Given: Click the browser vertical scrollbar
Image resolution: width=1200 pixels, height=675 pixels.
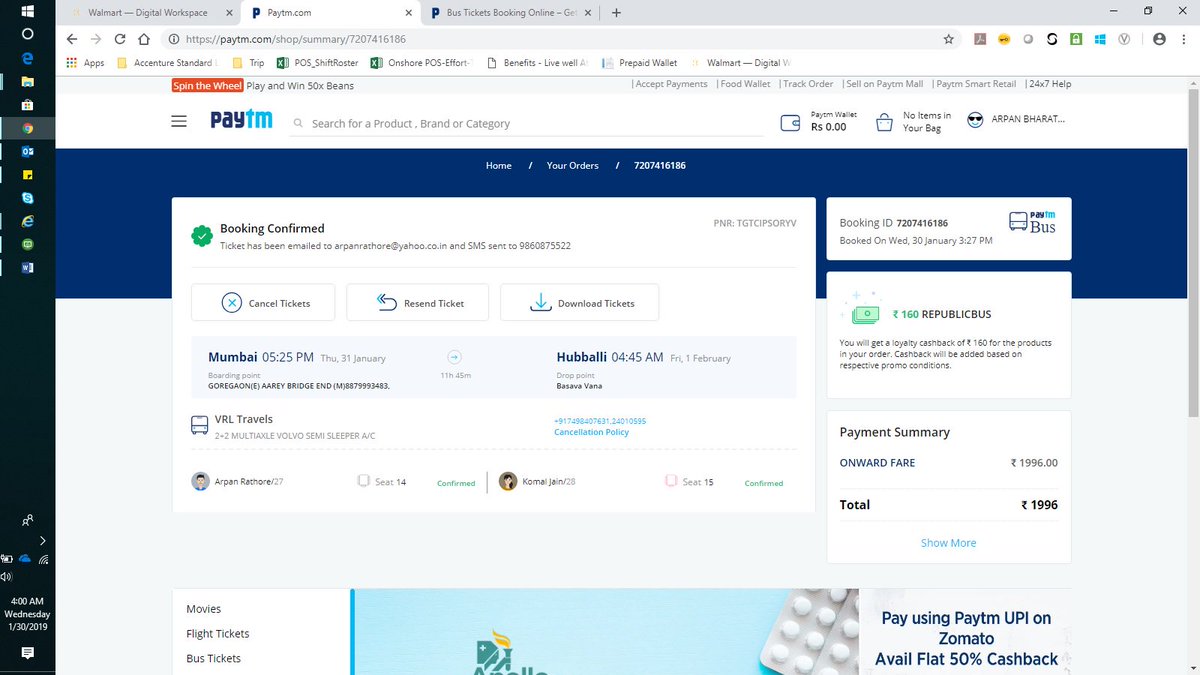Looking at the screenshot, I should coord(1192,250).
